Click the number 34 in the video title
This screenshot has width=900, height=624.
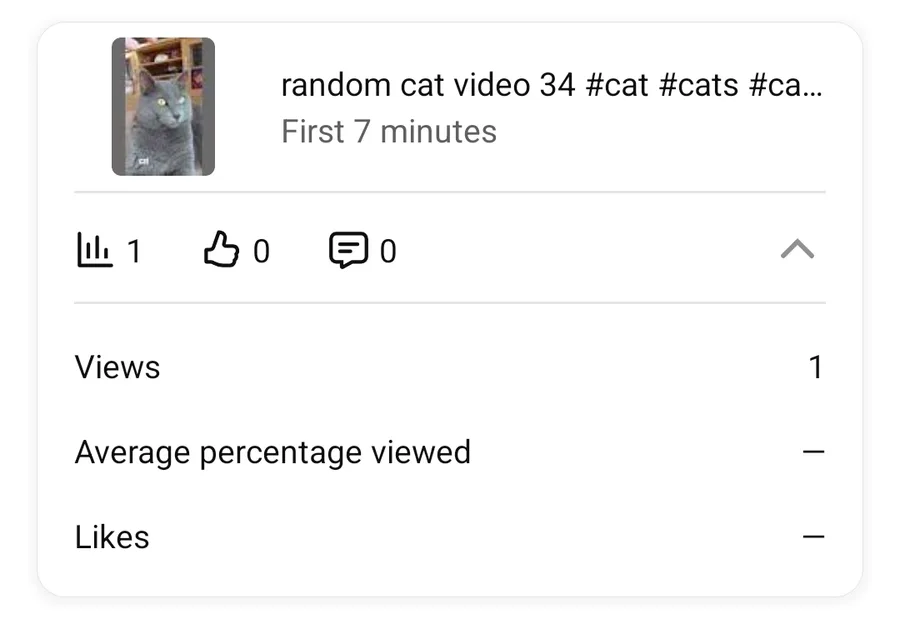point(557,85)
